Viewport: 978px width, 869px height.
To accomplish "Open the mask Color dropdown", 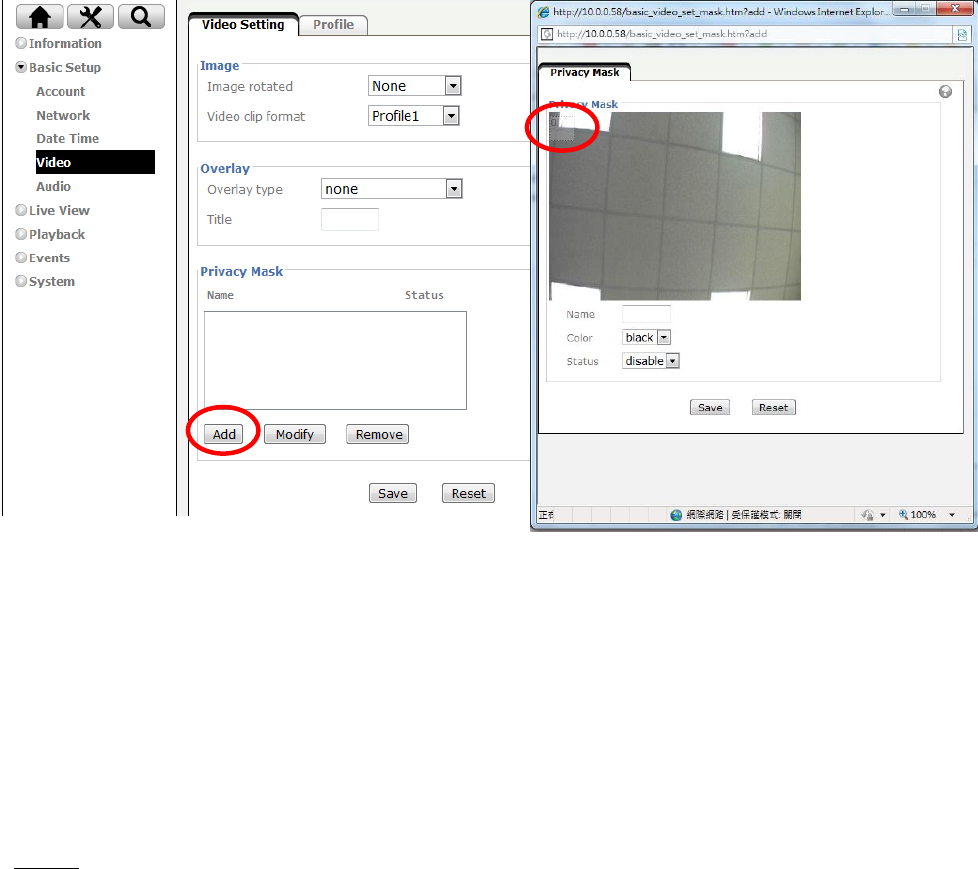I will pos(646,337).
